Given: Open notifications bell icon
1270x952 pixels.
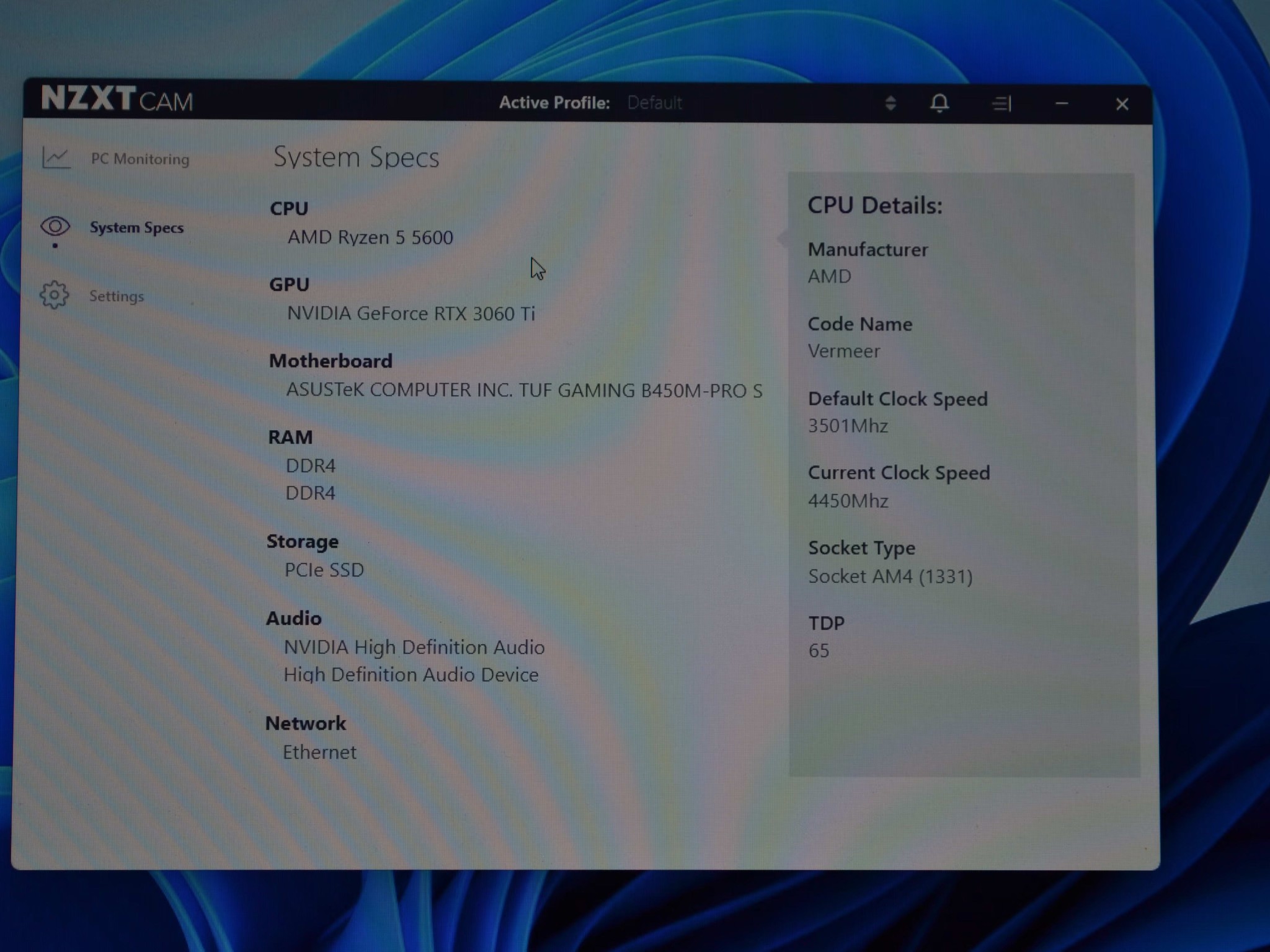Looking at the screenshot, I should pyautogui.click(x=939, y=103).
